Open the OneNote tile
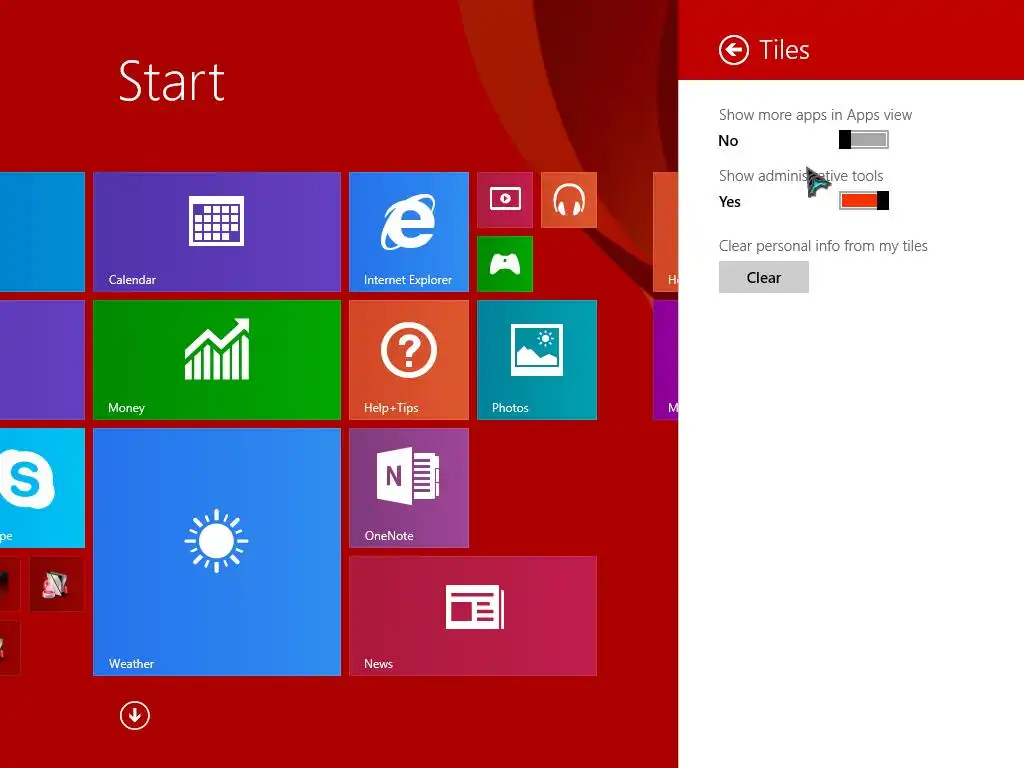1024x768 pixels. (409, 488)
